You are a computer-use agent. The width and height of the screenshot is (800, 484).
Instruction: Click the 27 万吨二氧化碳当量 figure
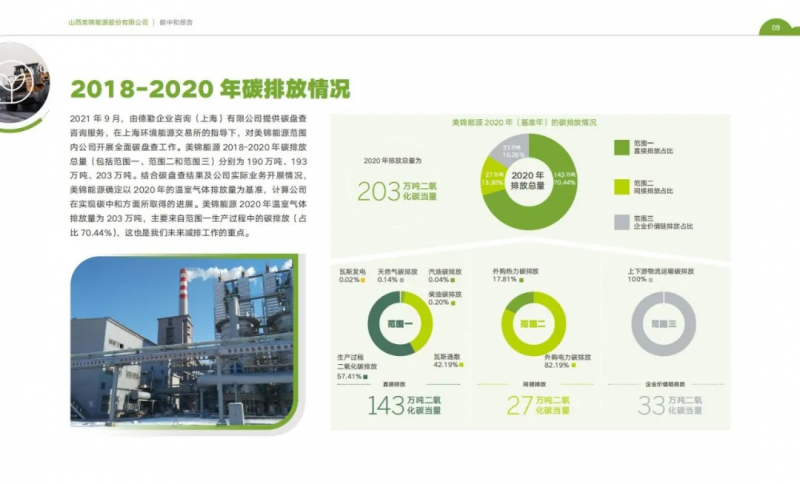pos(538,405)
